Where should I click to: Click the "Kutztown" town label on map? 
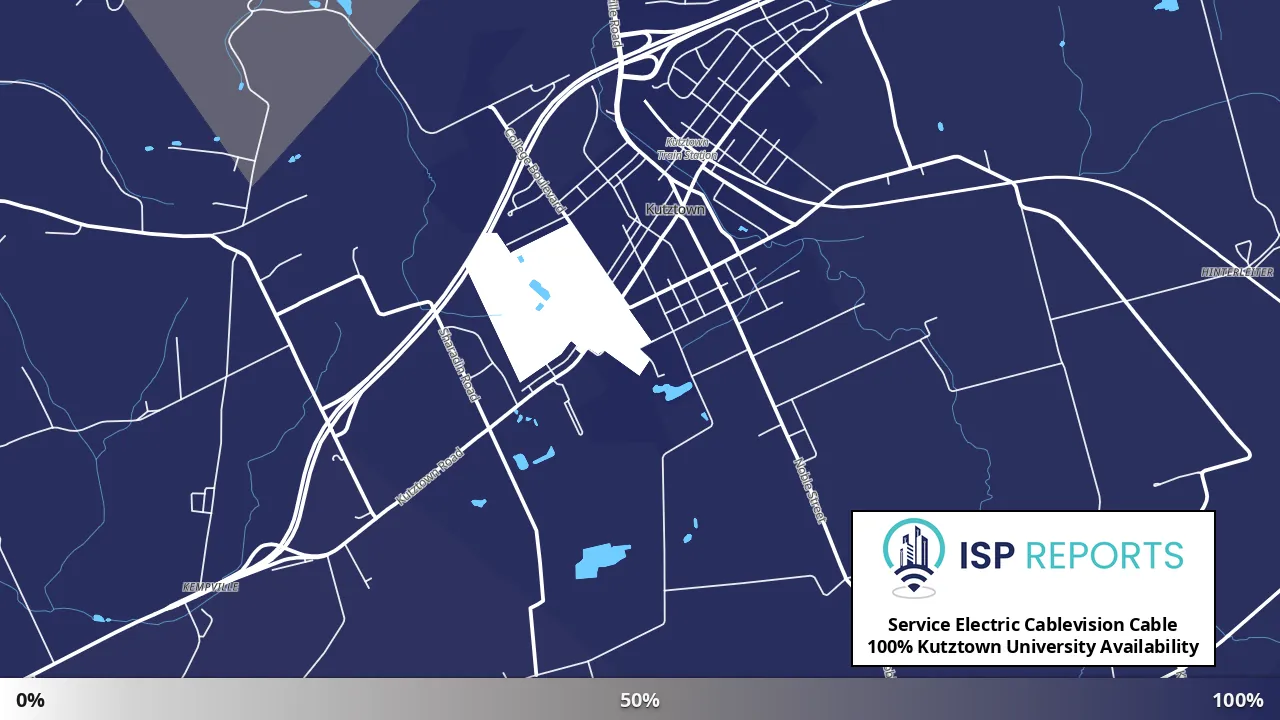click(x=675, y=210)
